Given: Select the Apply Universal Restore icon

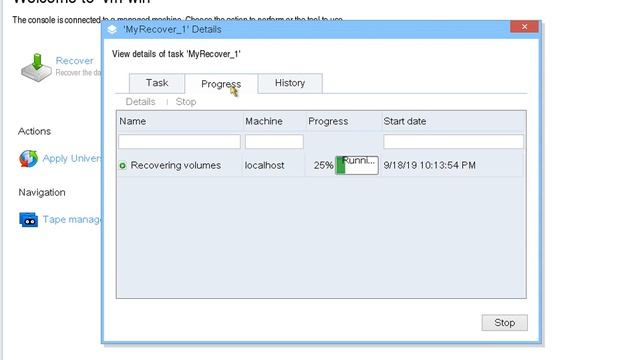Looking at the screenshot, I should 28,158.
